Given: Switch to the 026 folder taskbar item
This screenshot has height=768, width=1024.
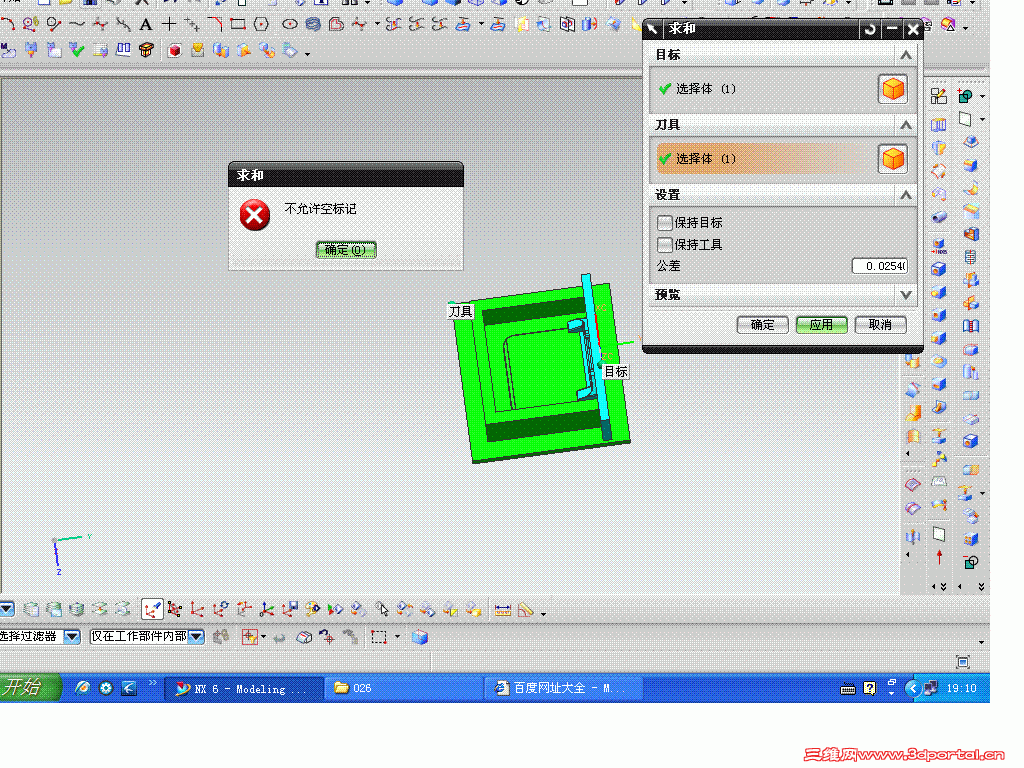Looking at the screenshot, I should 404,688.
